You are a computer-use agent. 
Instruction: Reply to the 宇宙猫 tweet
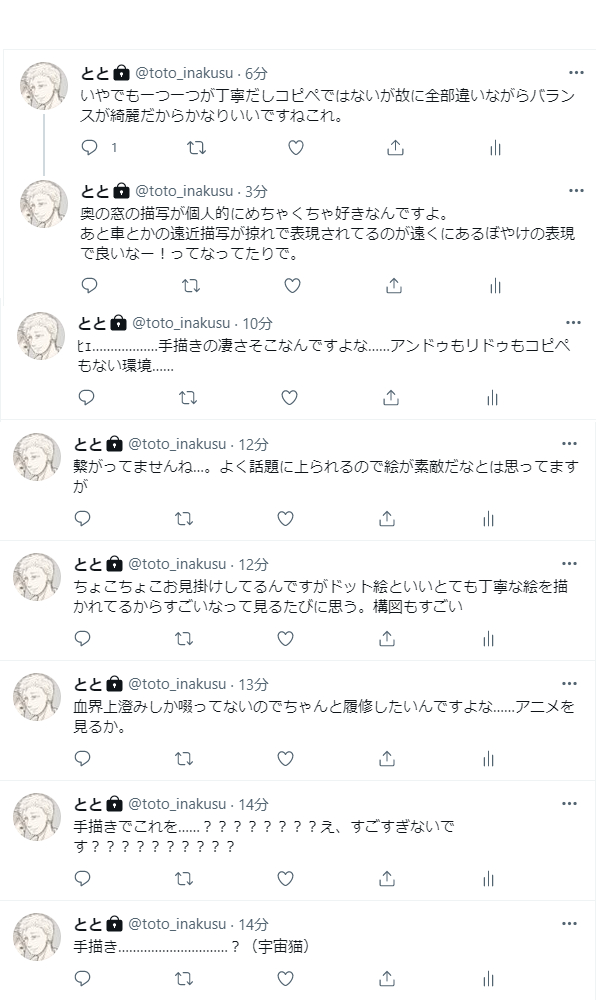(83, 978)
